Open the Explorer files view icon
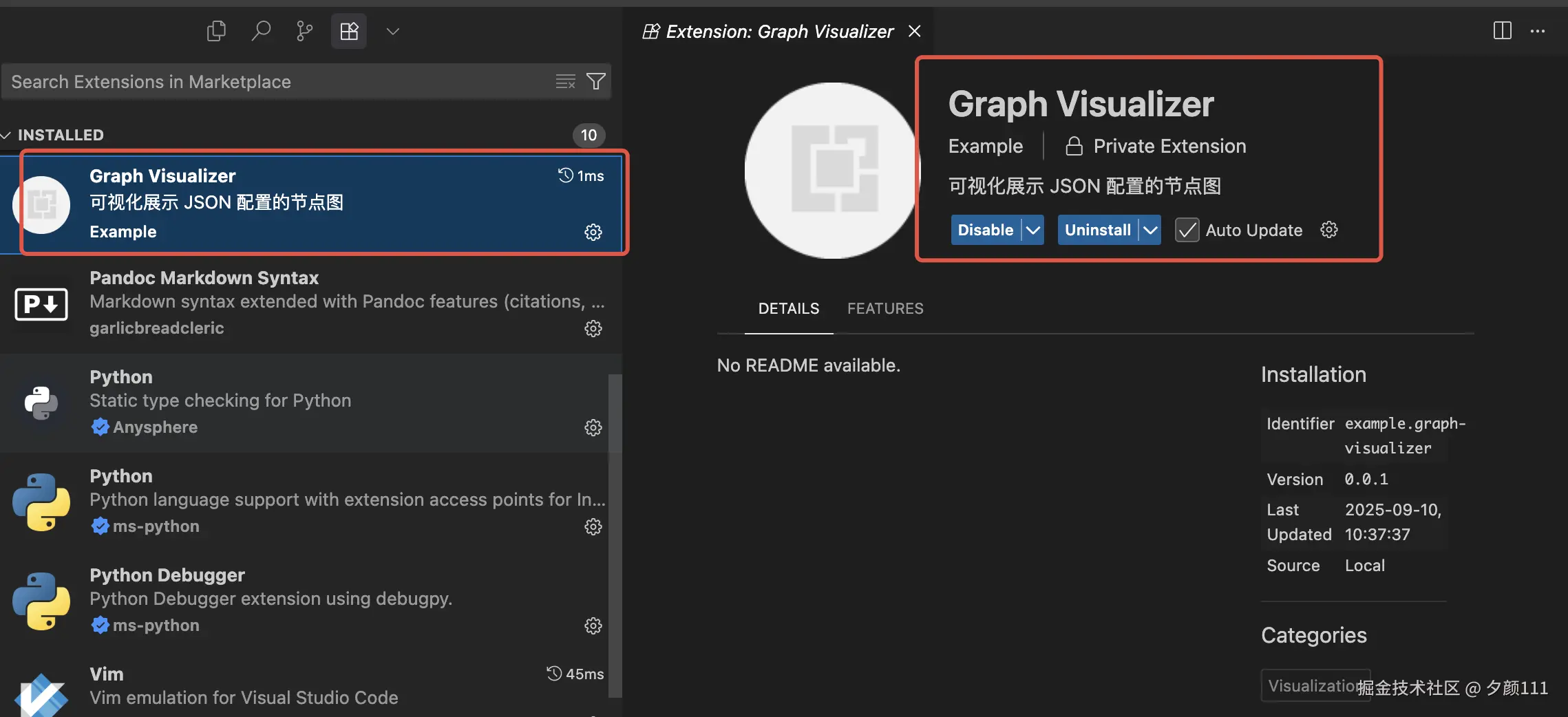The height and width of the screenshot is (717, 1568). 216,31
